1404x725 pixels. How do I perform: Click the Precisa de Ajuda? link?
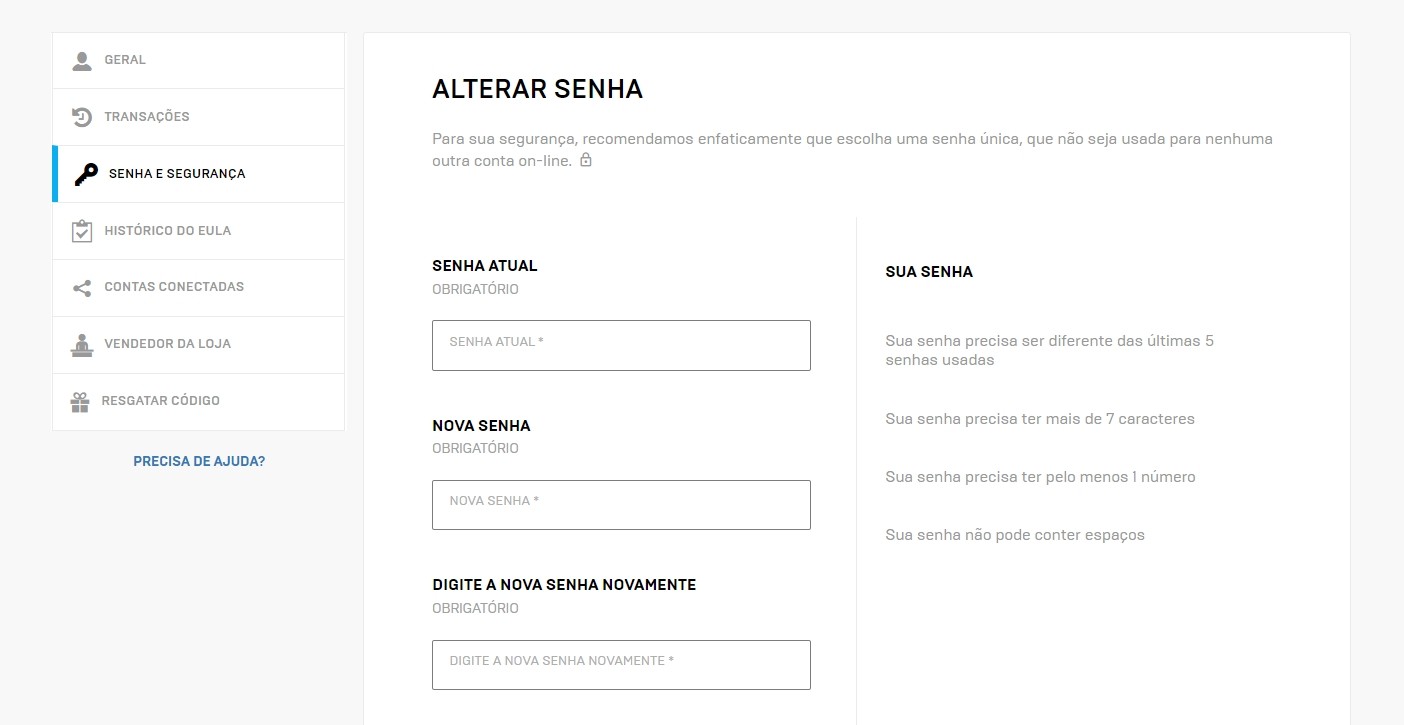(199, 462)
